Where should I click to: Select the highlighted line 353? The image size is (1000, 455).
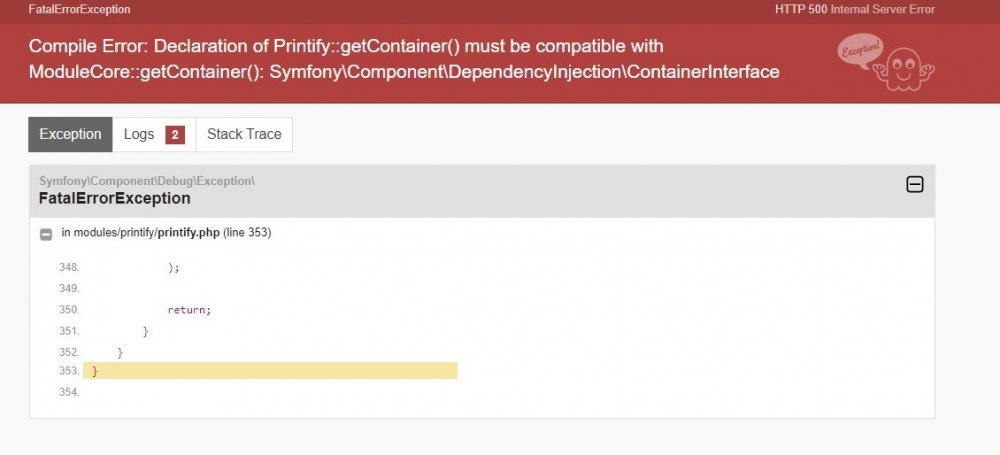point(270,371)
